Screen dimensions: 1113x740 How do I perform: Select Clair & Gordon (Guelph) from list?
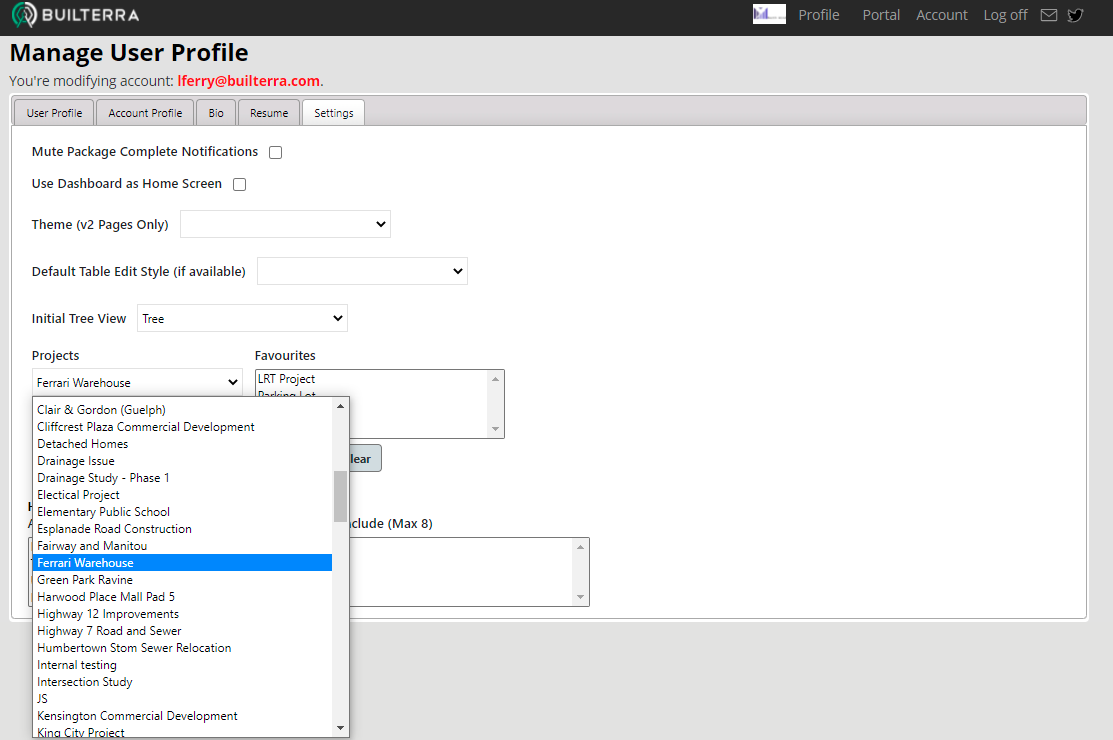coord(182,409)
